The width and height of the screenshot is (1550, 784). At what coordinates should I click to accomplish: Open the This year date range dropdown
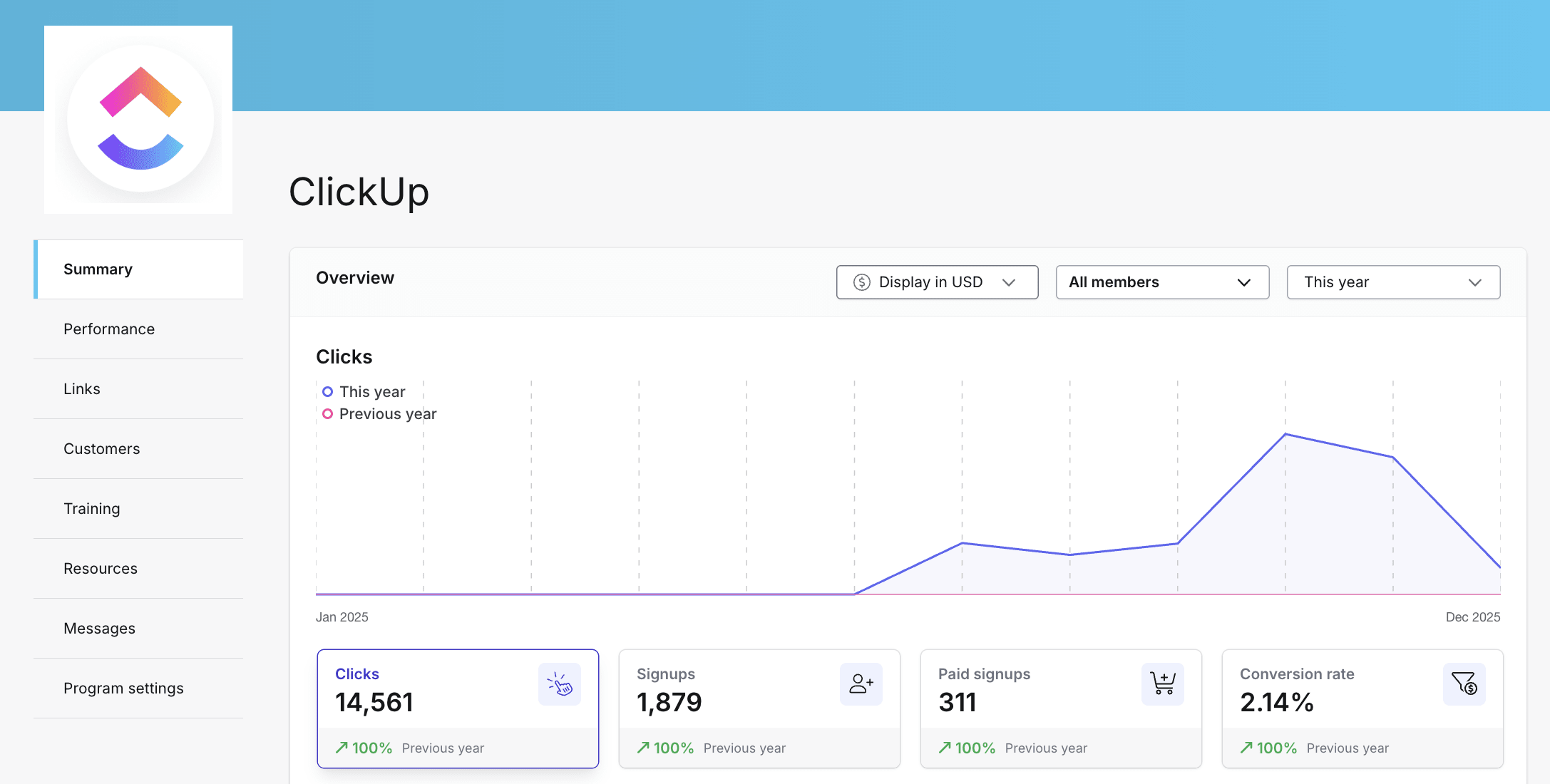point(1393,282)
